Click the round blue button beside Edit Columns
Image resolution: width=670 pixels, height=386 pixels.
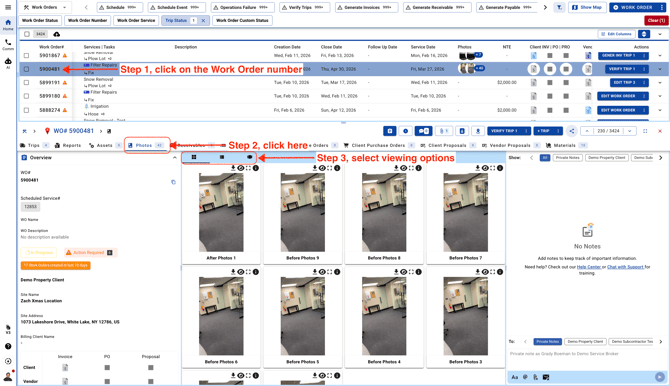[x=644, y=34]
